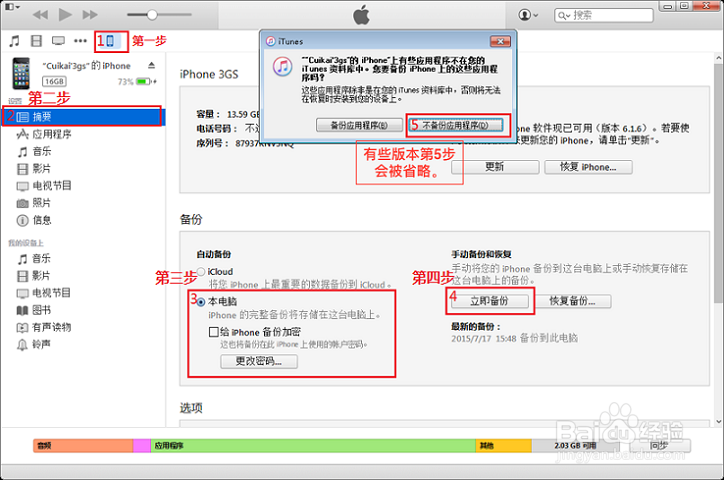
Task: Click the 音频 orange storage segment
Action: (83, 446)
